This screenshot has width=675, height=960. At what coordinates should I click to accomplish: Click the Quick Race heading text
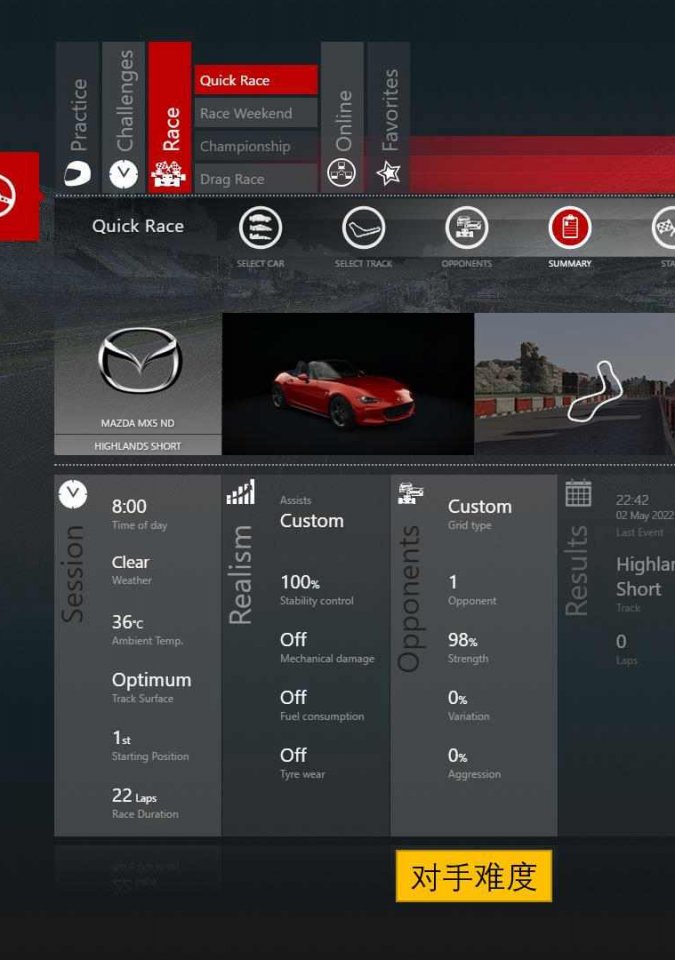tap(138, 226)
